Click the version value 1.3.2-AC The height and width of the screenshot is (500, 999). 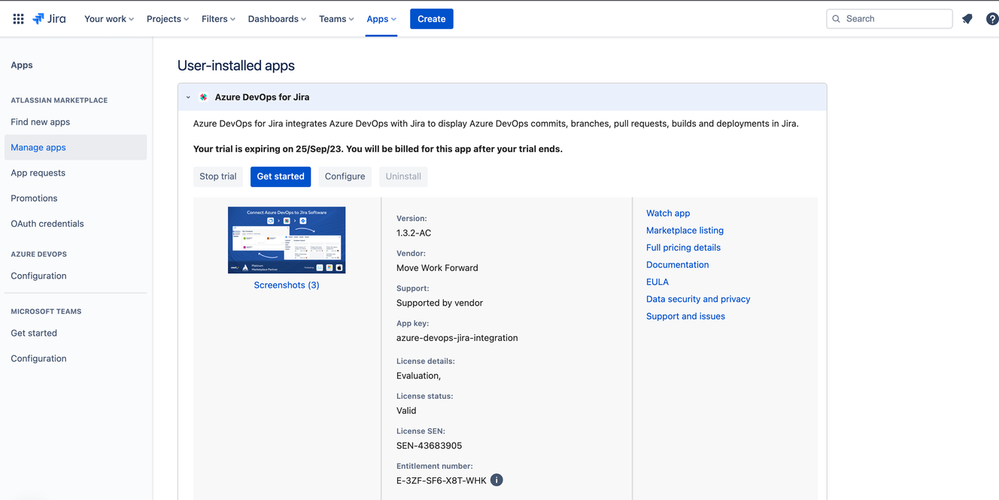[x=413, y=233]
